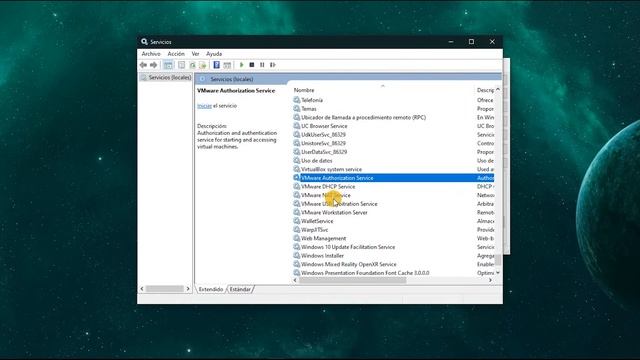The image size is (640, 360).
Task: Click the green refresh toolbar icon
Action: pos(192,65)
